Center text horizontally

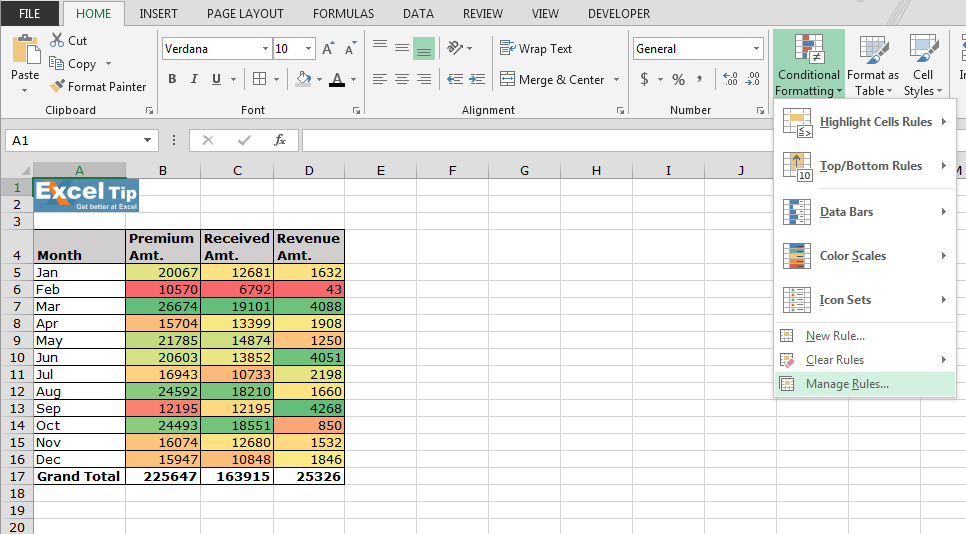(402, 79)
